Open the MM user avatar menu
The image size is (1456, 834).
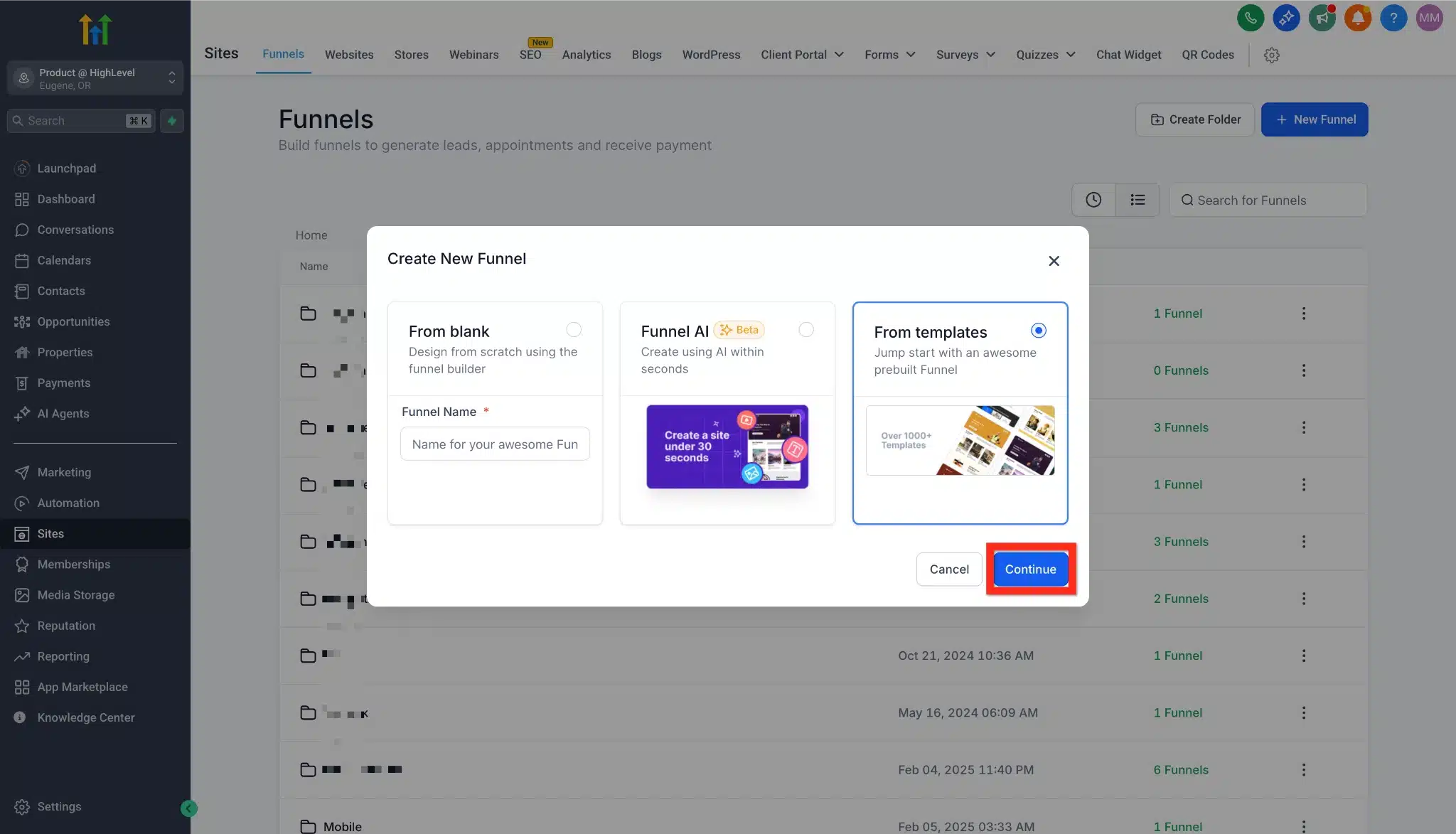tap(1429, 18)
